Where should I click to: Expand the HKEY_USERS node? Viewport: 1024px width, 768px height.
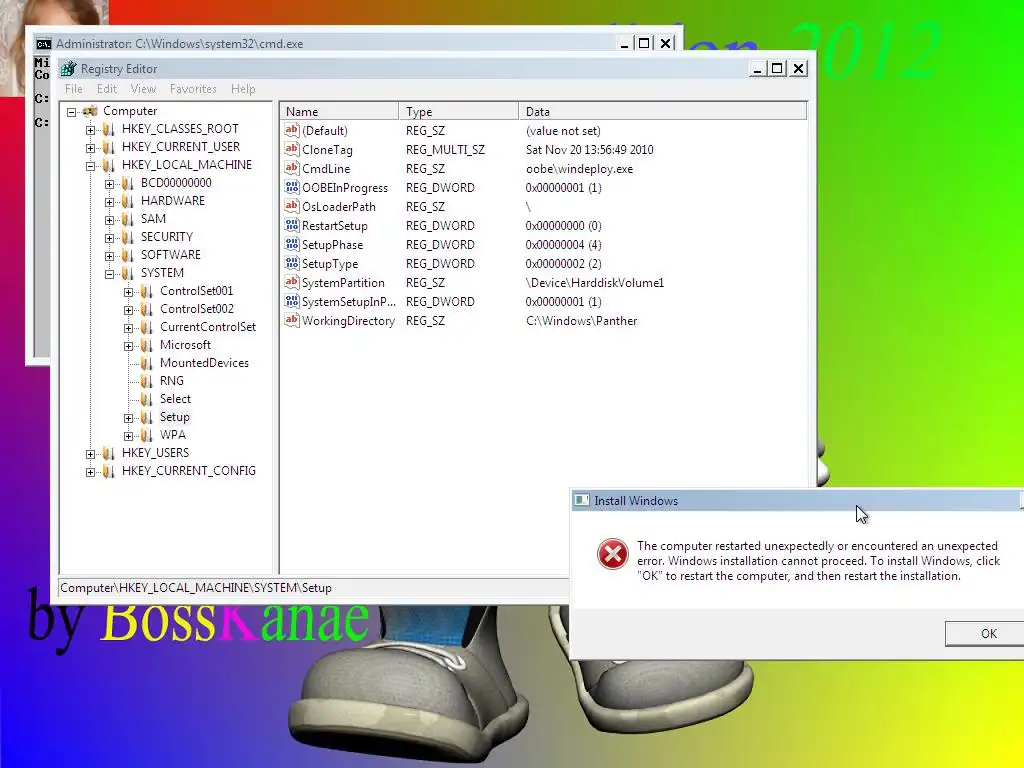pos(90,454)
